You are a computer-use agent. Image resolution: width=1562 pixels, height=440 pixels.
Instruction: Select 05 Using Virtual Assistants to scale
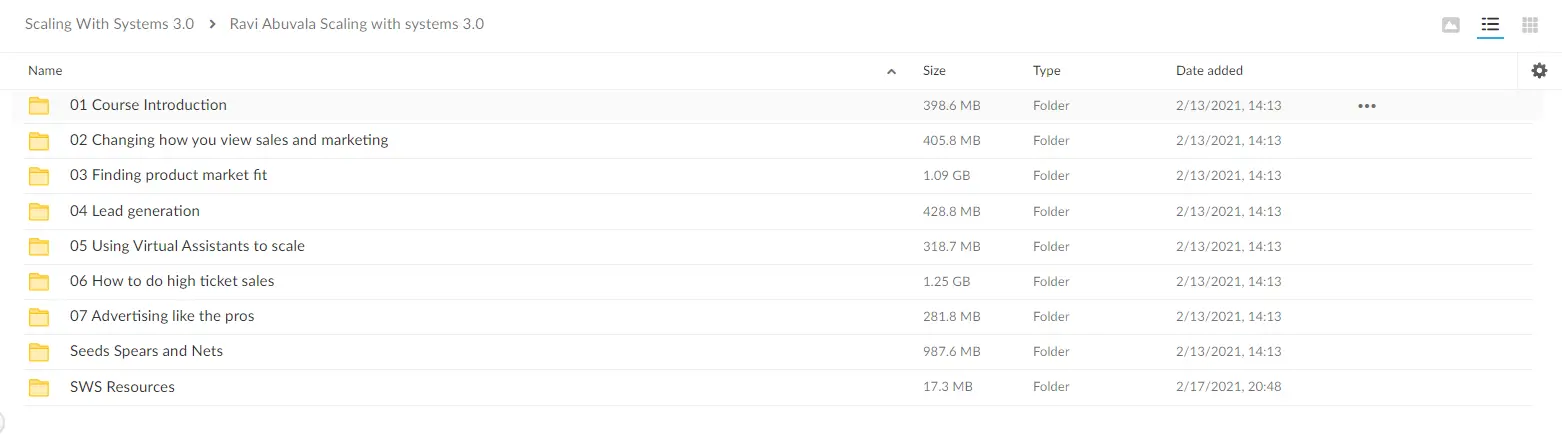[187, 246]
